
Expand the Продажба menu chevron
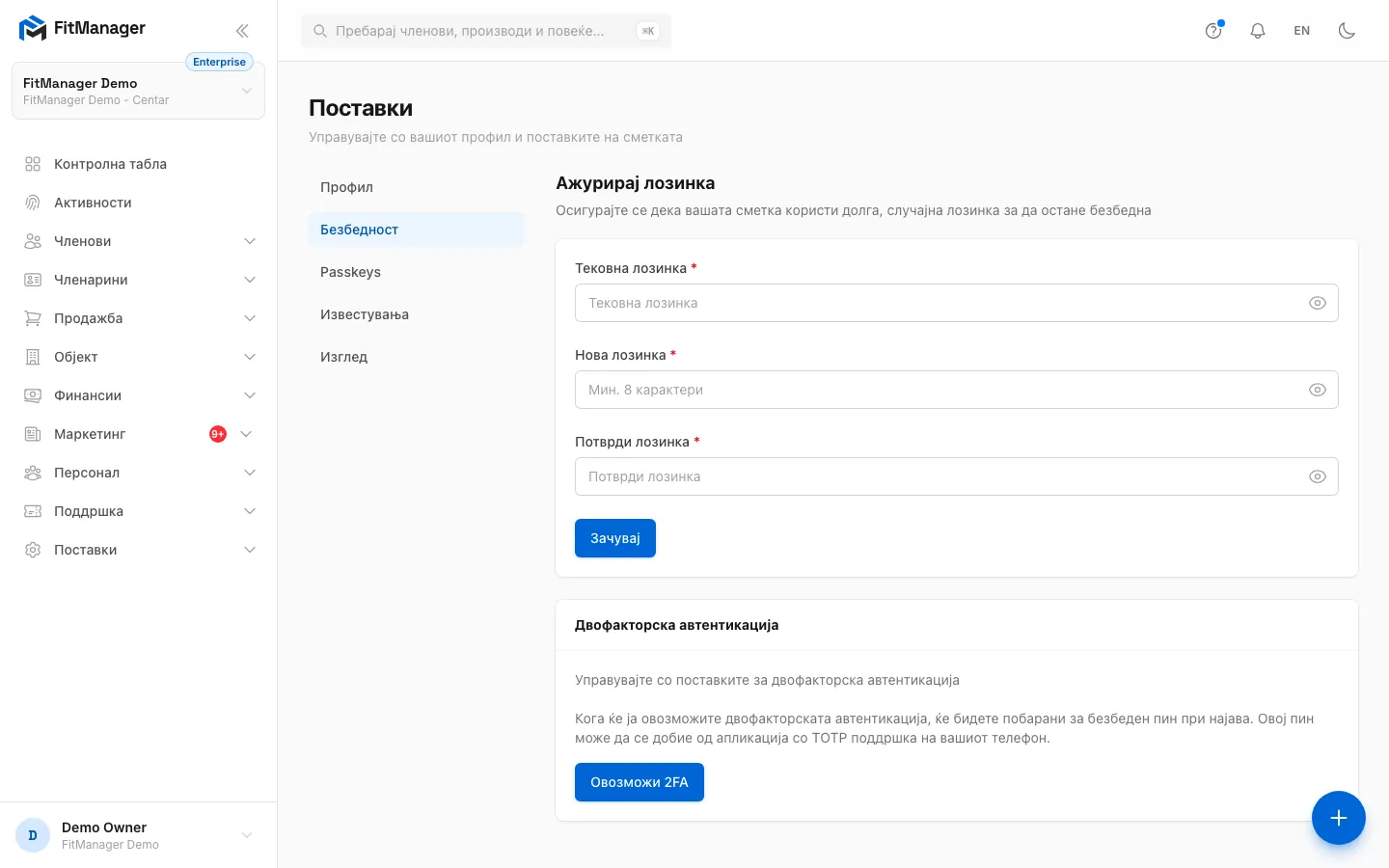[x=250, y=318]
